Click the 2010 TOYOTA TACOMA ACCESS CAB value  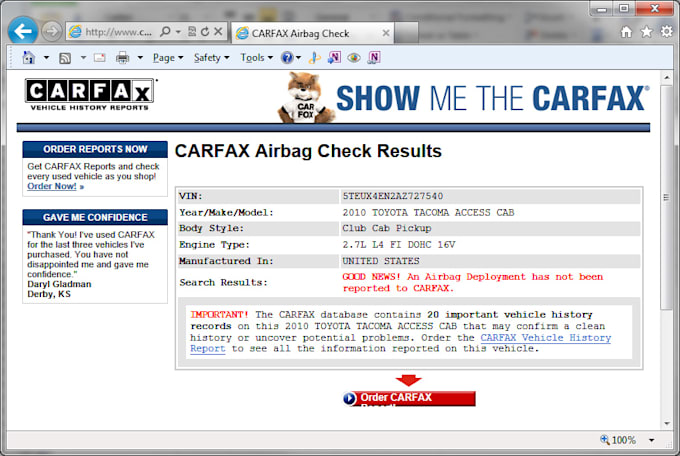point(428,213)
